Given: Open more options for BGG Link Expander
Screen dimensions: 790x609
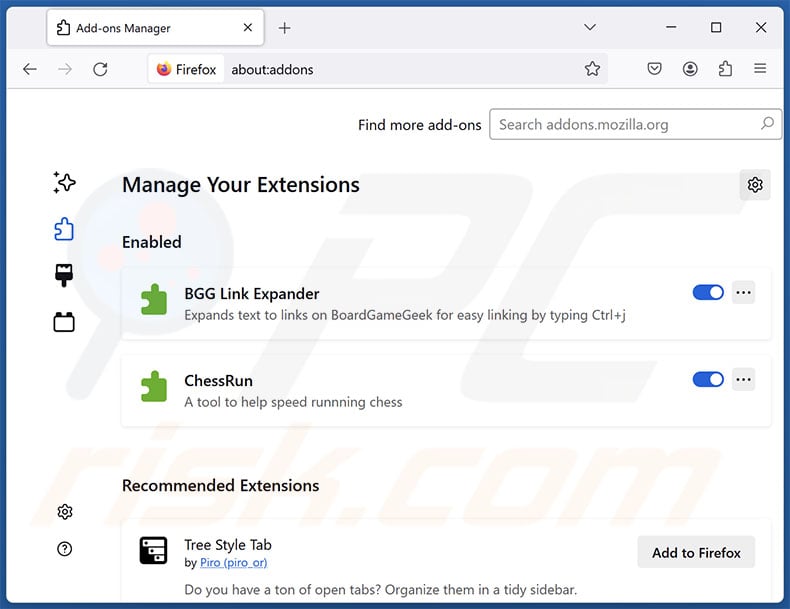Looking at the screenshot, I should [743, 293].
